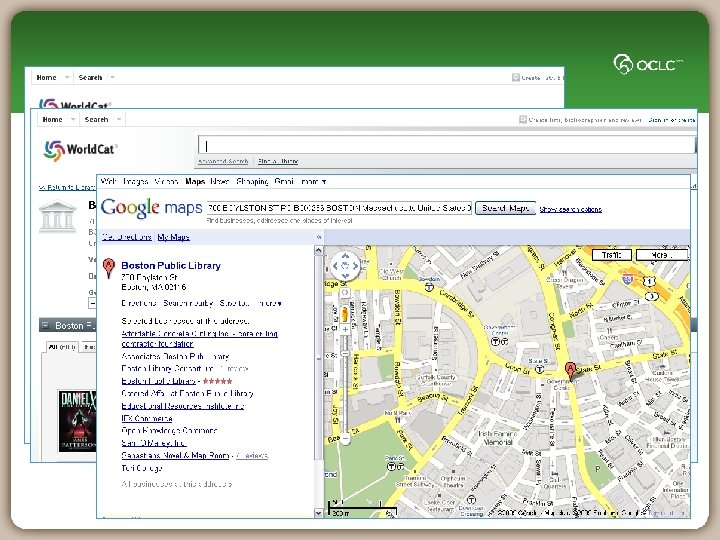
Task: Click the Home menu in the front WorldCat window
Action: click(x=52, y=119)
